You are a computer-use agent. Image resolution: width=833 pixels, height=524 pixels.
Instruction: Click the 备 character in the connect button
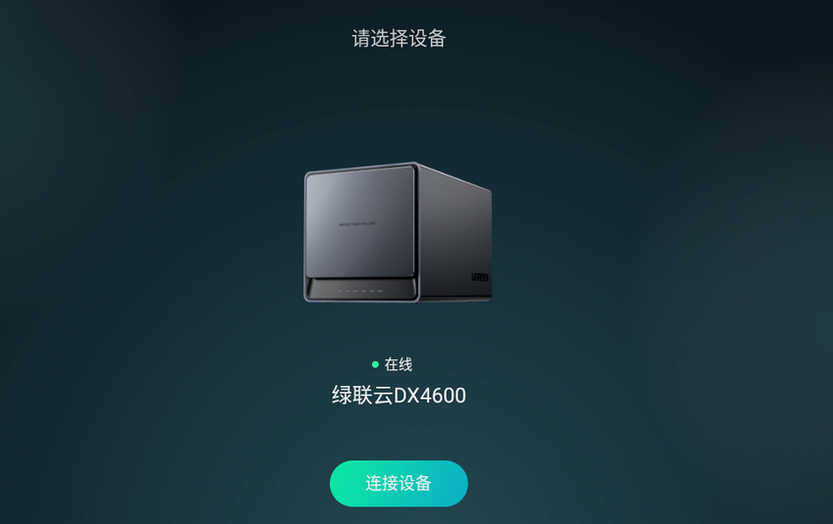coord(423,483)
